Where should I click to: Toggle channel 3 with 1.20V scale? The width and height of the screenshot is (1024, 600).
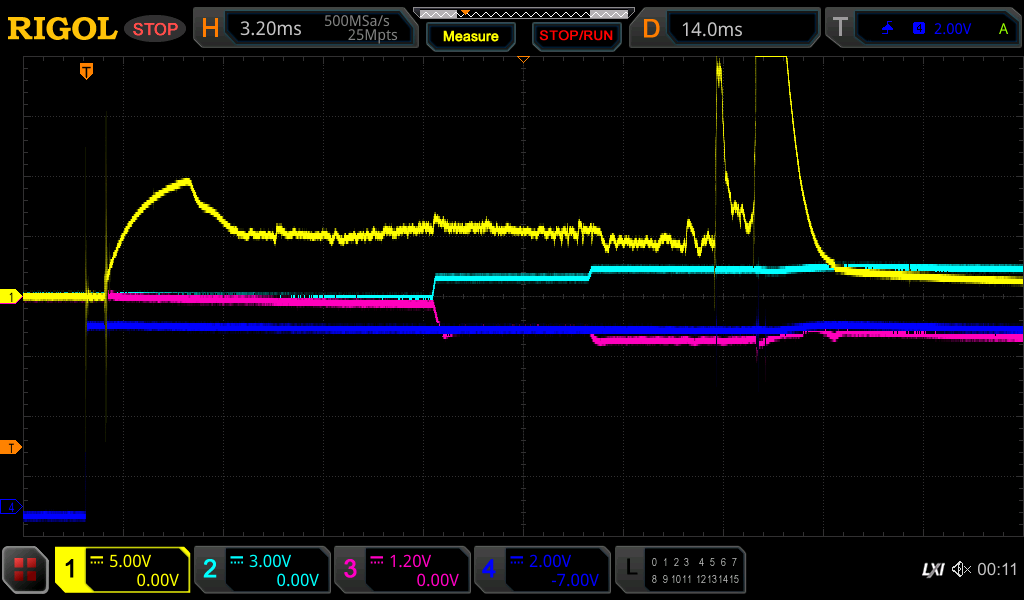(402, 570)
